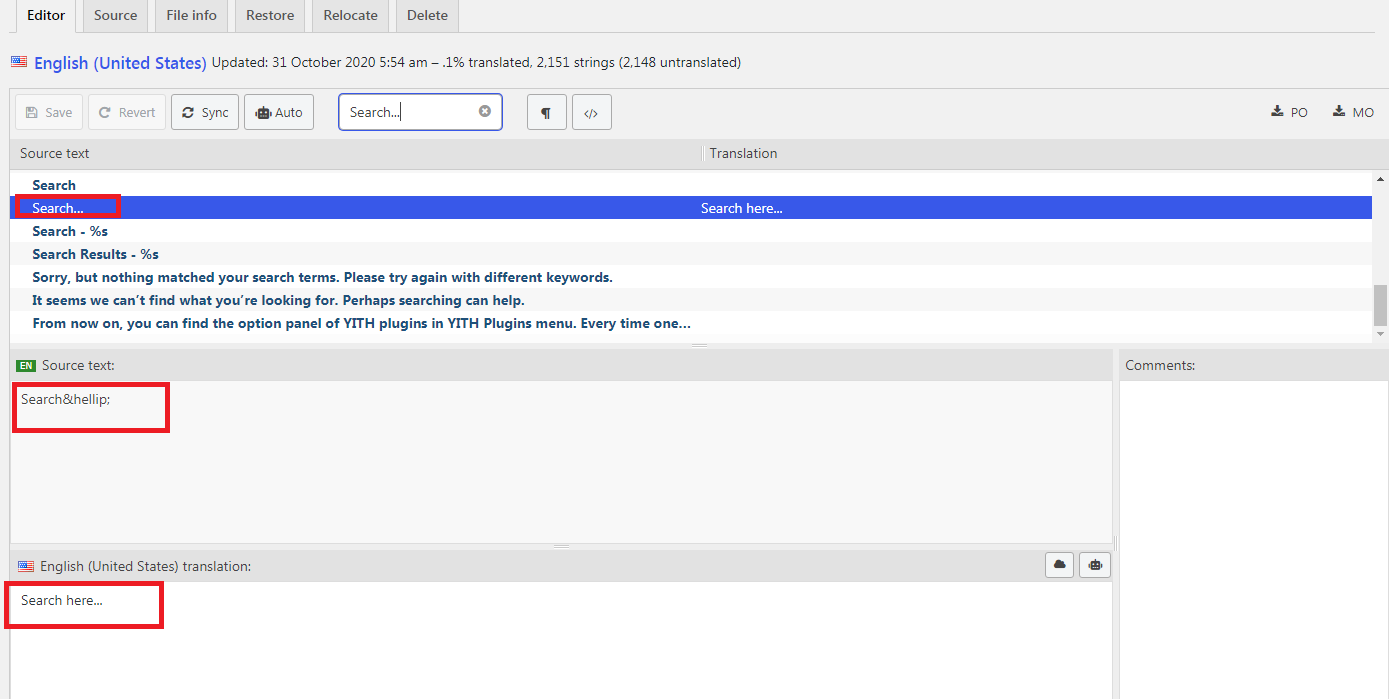Click the cloud suggest translation icon

tap(1060, 565)
